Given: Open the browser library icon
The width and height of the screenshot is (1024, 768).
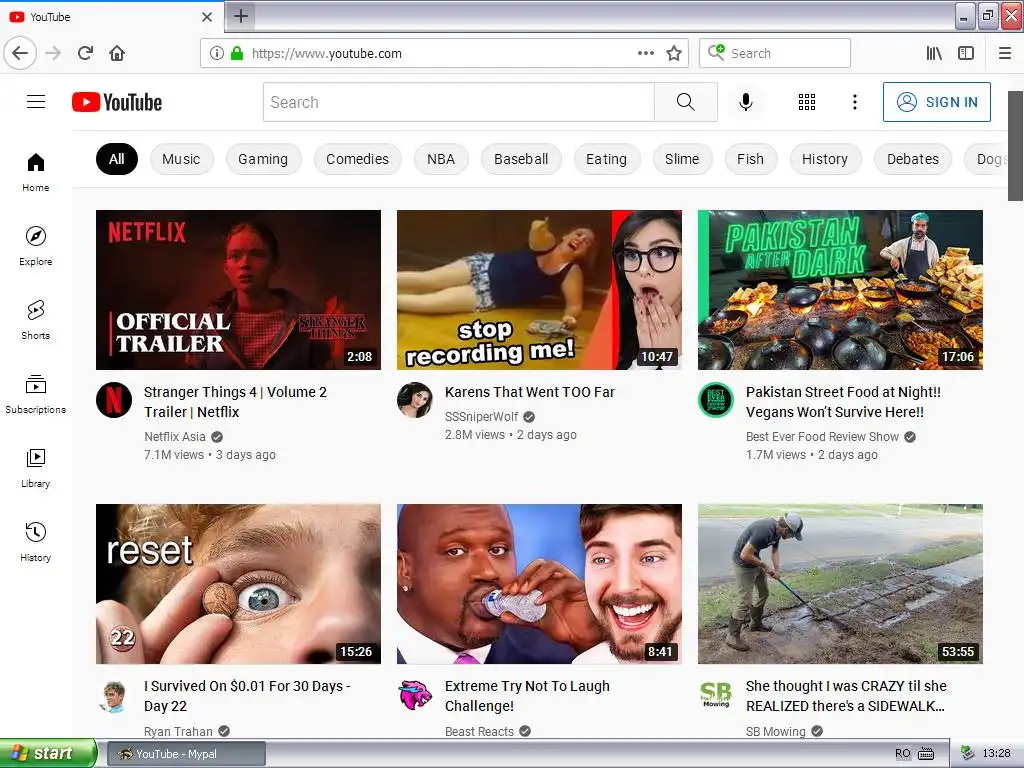Looking at the screenshot, I should click(x=935, y=53).
